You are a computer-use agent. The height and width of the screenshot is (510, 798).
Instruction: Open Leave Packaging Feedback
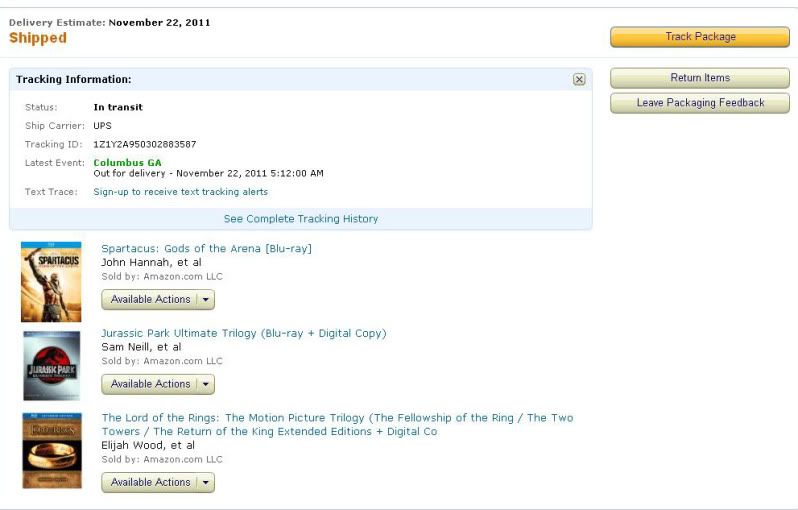[700, 103]
